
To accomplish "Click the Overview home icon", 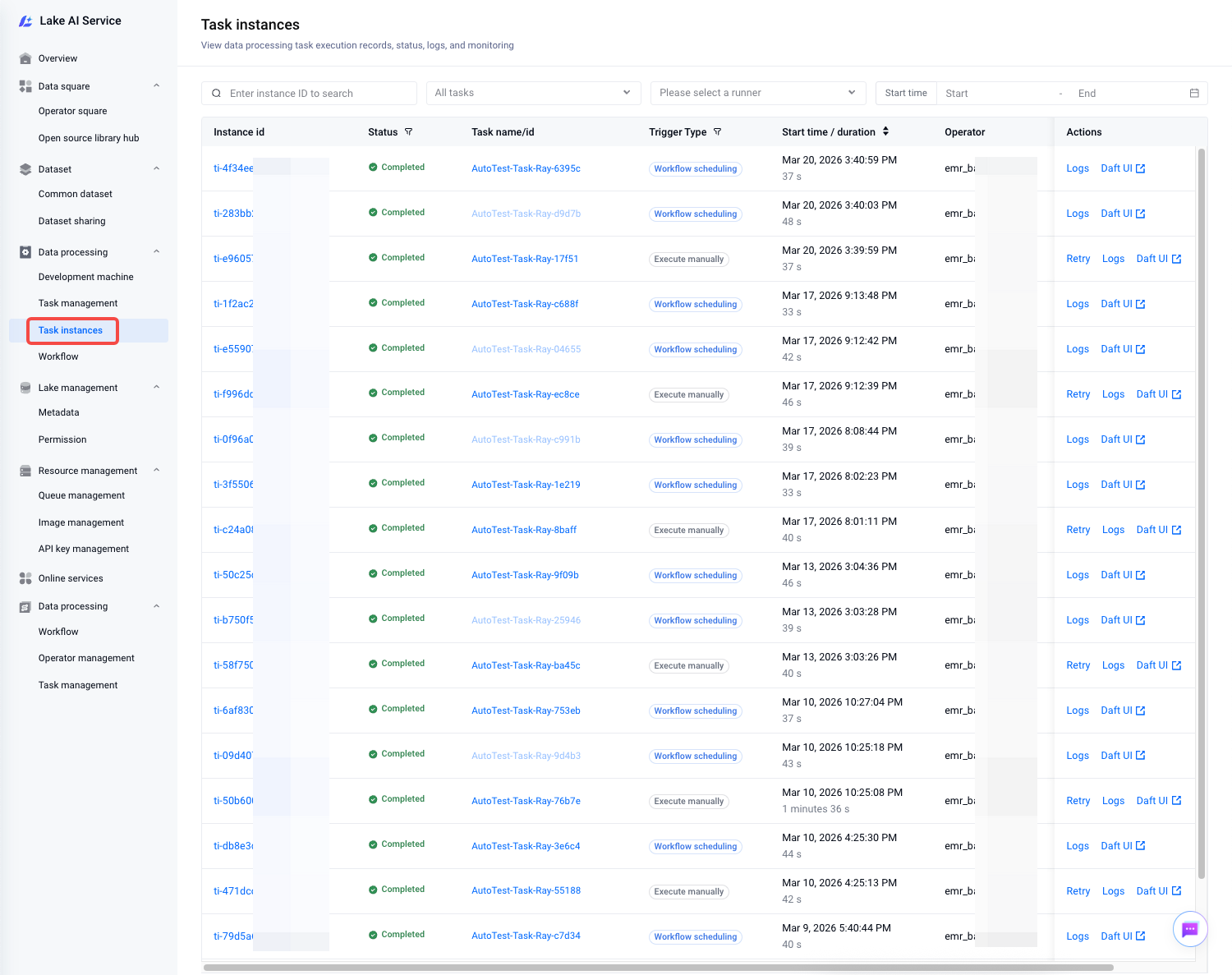I will [25, 58].
